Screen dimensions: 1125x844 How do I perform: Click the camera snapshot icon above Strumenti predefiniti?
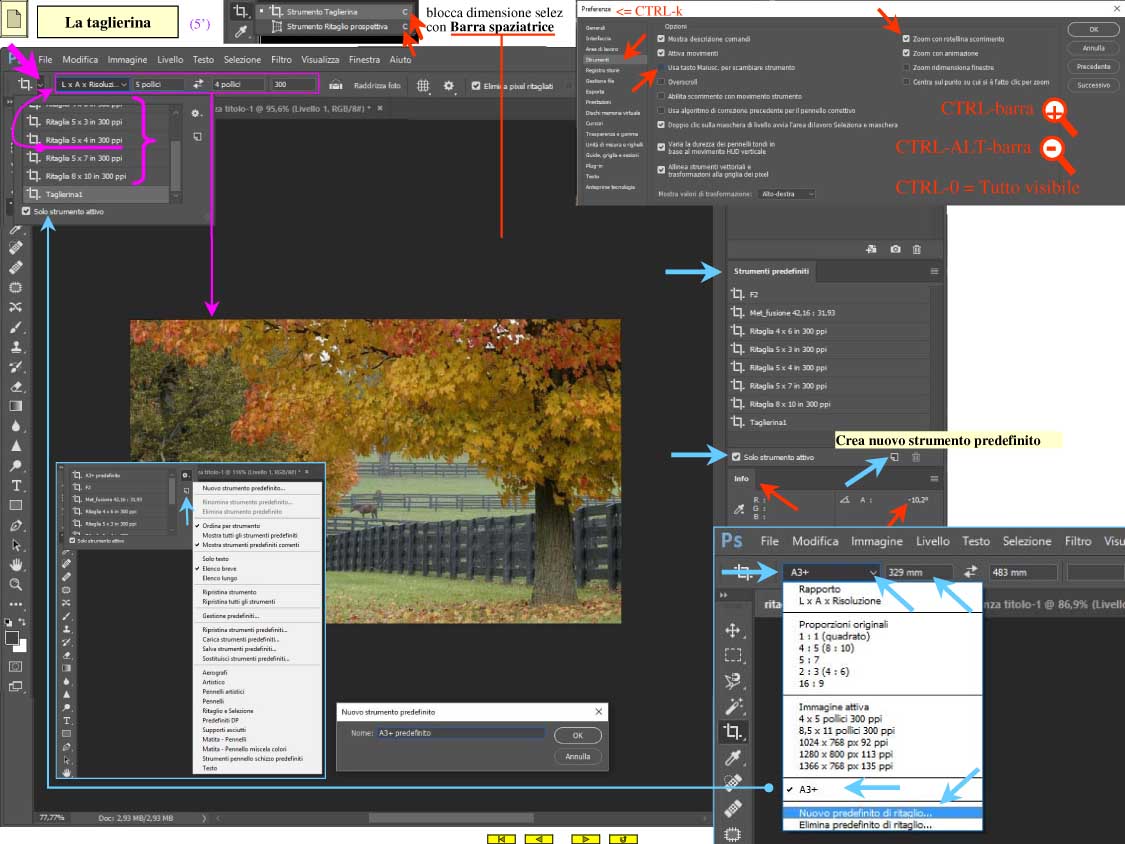click(895, 249)
